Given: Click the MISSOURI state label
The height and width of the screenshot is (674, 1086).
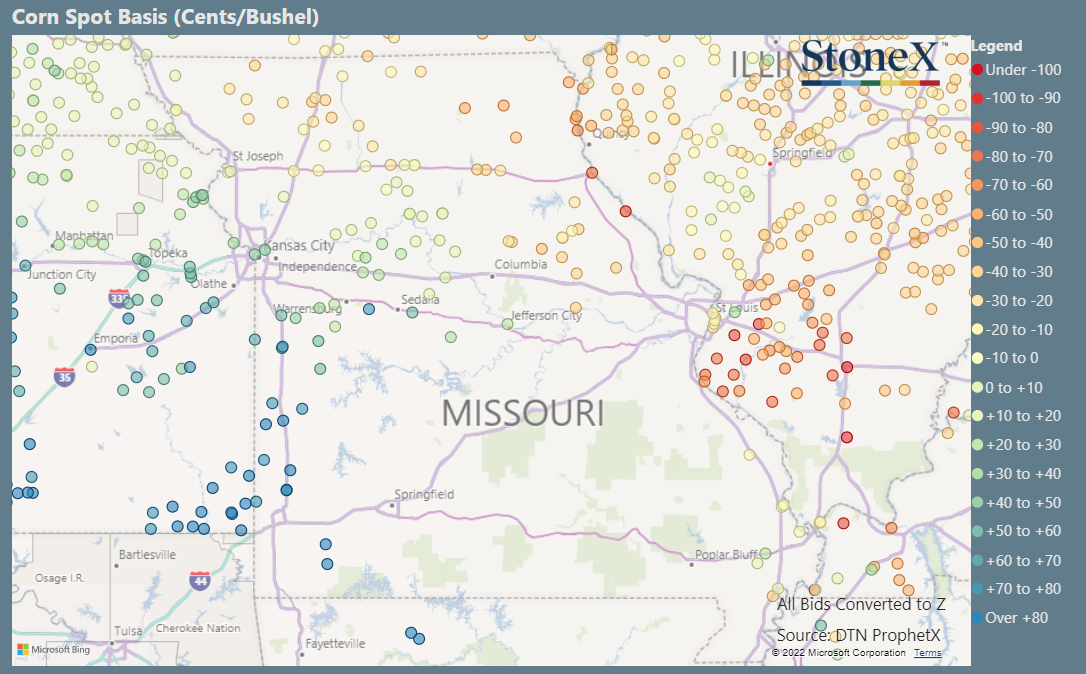Looking at the screenshot, I should (x=523, y=414).
